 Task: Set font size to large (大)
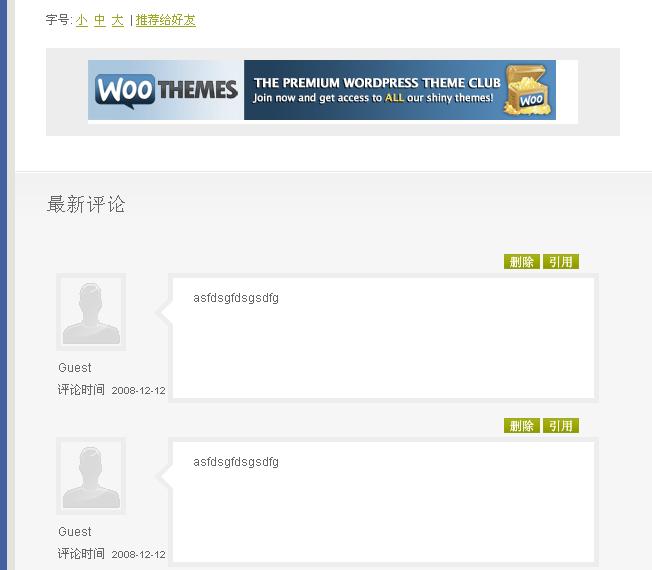[118, 20]
